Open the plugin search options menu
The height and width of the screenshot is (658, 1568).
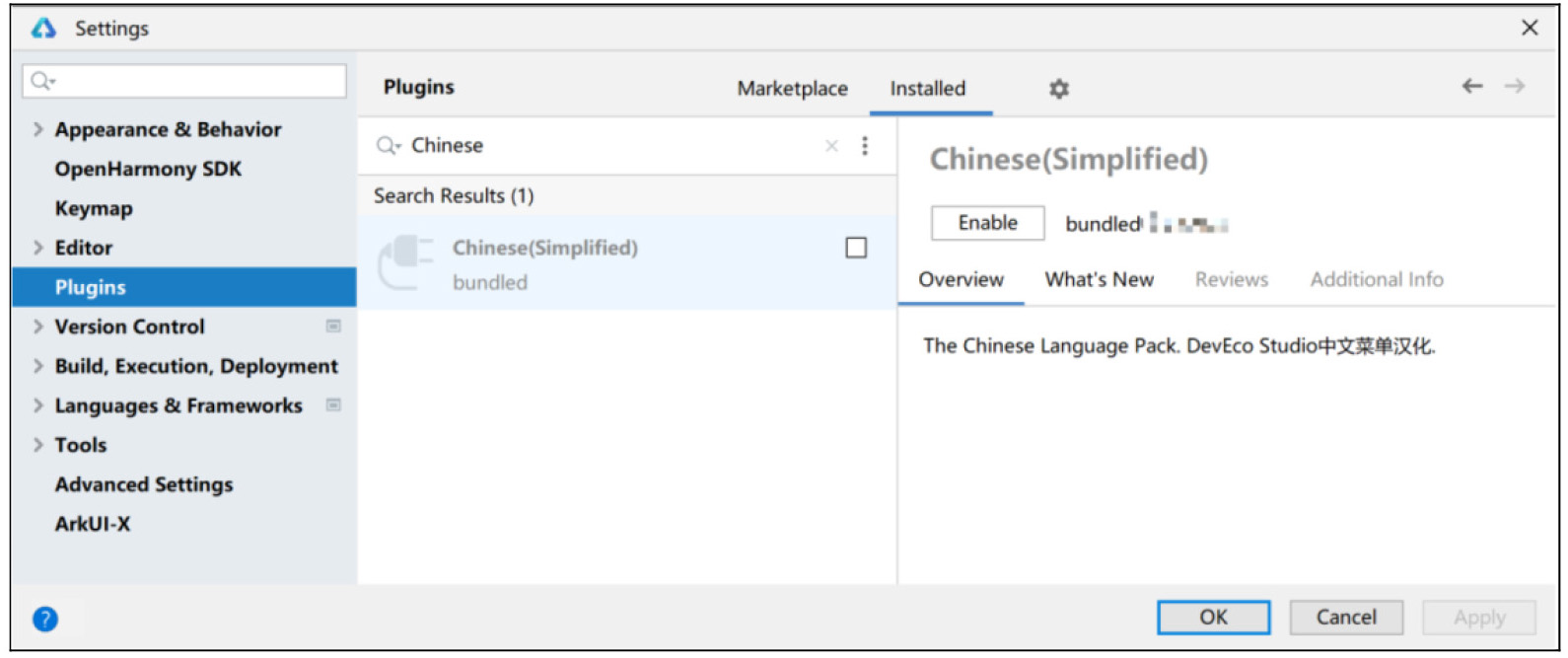865,146
